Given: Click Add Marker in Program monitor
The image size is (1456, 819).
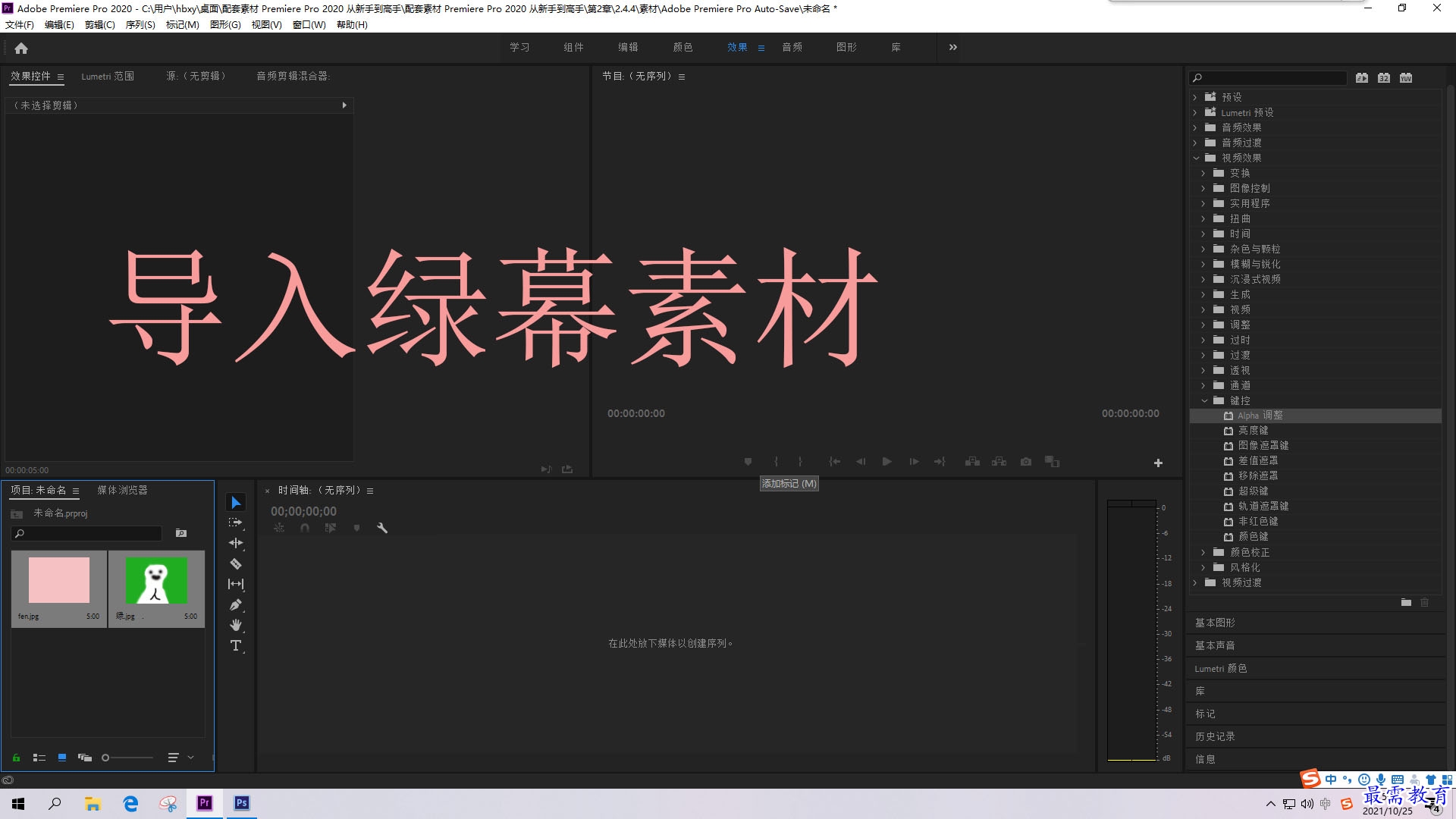Looking at the screenshot, I should (x=748, y=461).
